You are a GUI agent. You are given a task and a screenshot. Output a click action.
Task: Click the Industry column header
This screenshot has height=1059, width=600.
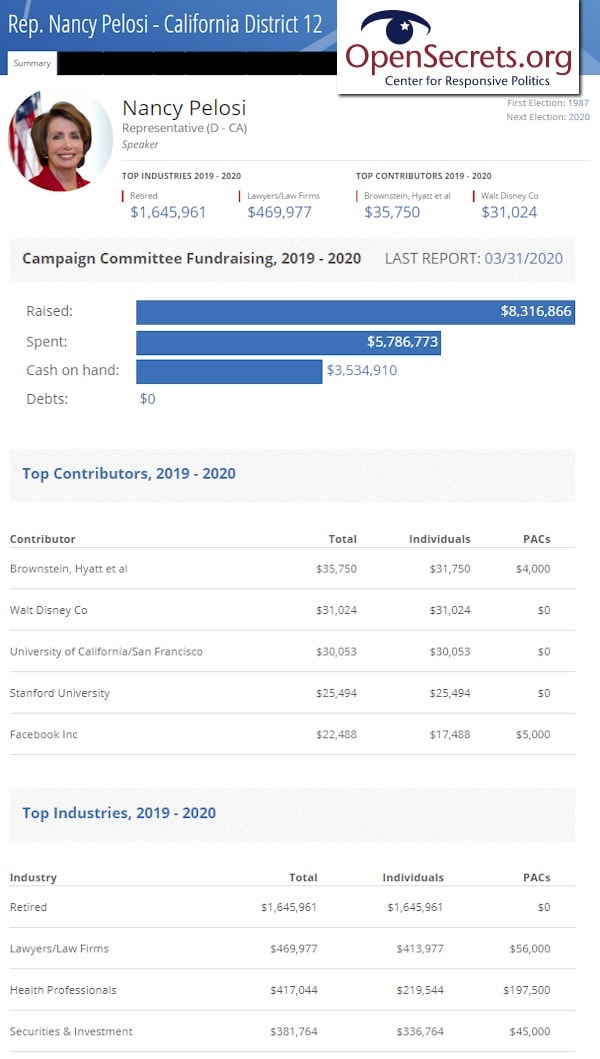[x=34, y=878]
